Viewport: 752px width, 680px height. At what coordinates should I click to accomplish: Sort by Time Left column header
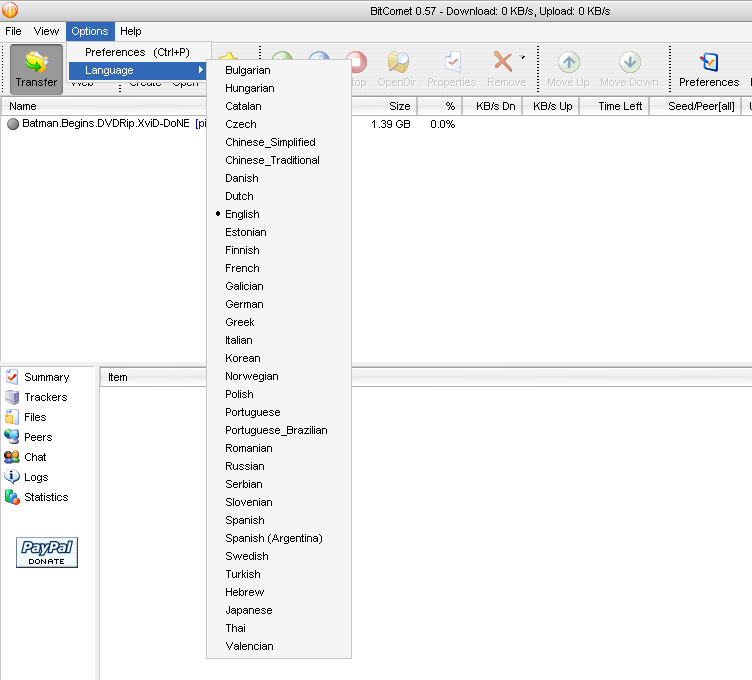click(615, 106)
